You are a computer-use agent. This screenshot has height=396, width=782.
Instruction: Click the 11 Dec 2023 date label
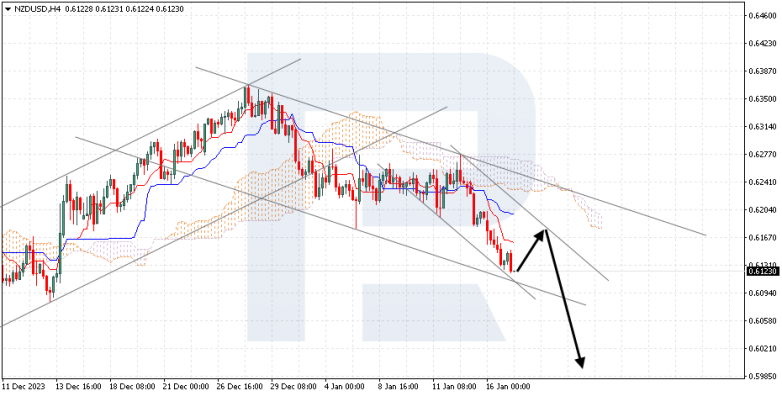(x=24, y=387)
